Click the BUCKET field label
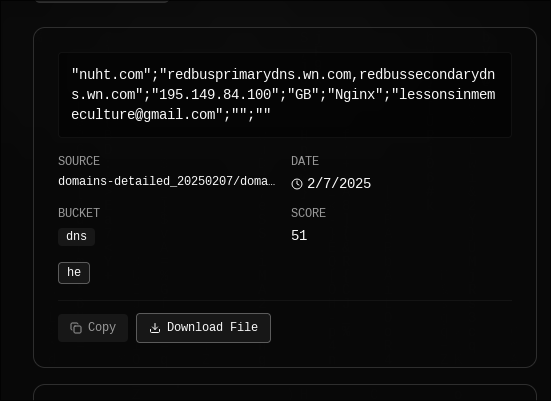 (79, 213)
